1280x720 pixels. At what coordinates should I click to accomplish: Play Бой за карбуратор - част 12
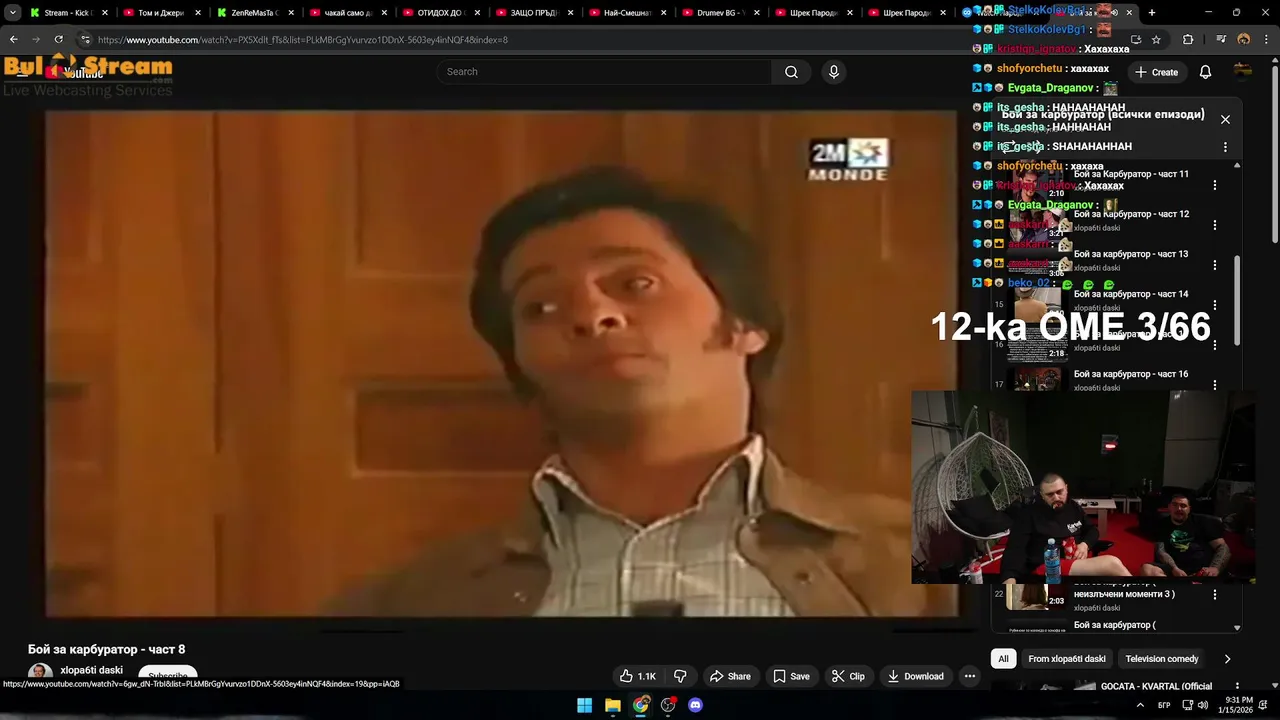[x=1131, y=214]
